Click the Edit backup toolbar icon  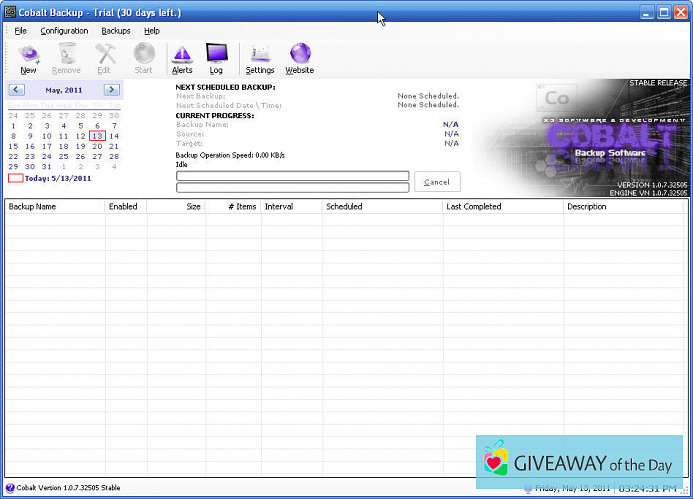coord(104,58)
